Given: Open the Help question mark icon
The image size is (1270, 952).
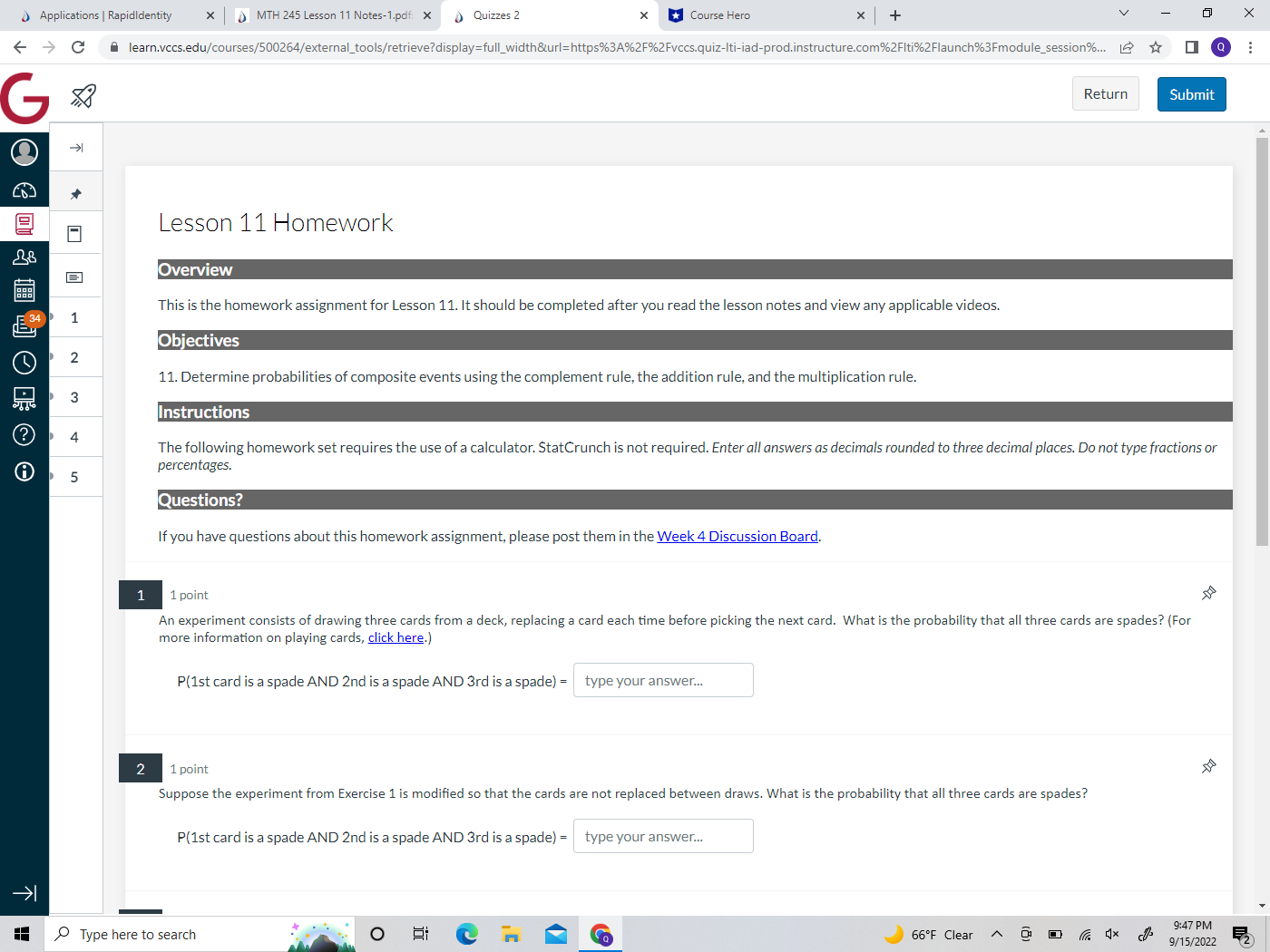Looking at the screenshot, I should pyautogui.click(x=24, y=434).
